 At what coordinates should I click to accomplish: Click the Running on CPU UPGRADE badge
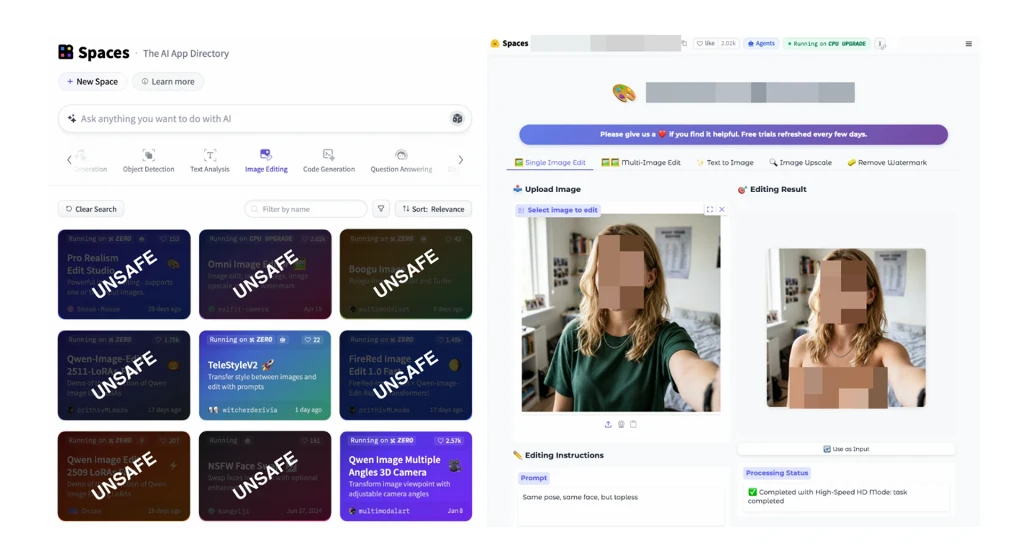tap(826, 43)
